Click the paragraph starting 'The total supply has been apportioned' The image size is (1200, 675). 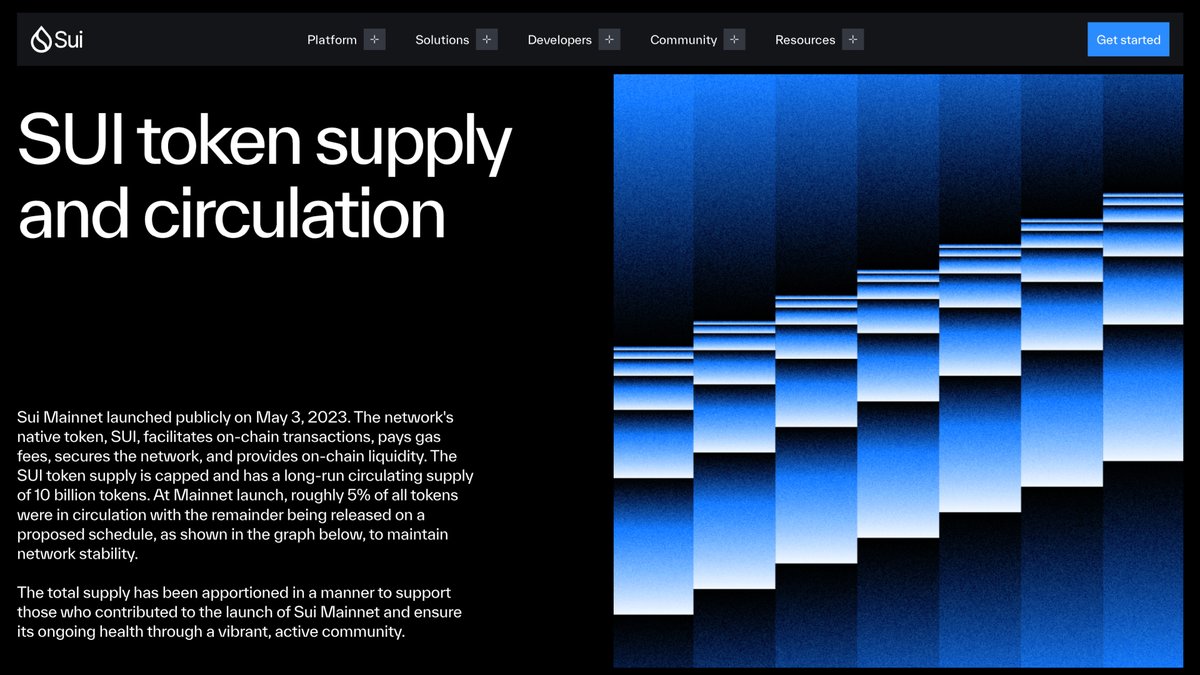click(x=240, y=612)
